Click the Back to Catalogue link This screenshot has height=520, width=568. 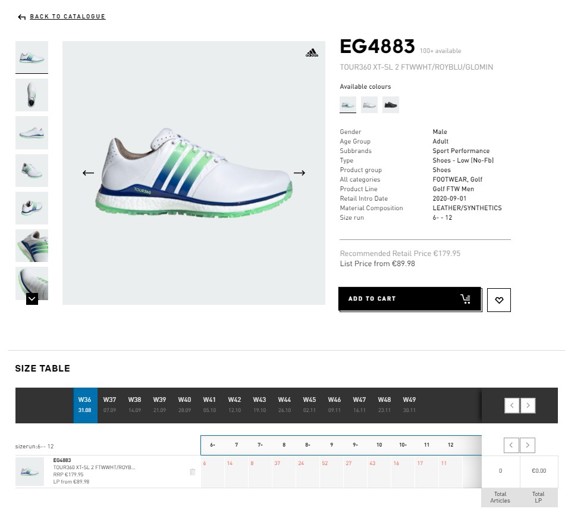[x=67, y=16]
